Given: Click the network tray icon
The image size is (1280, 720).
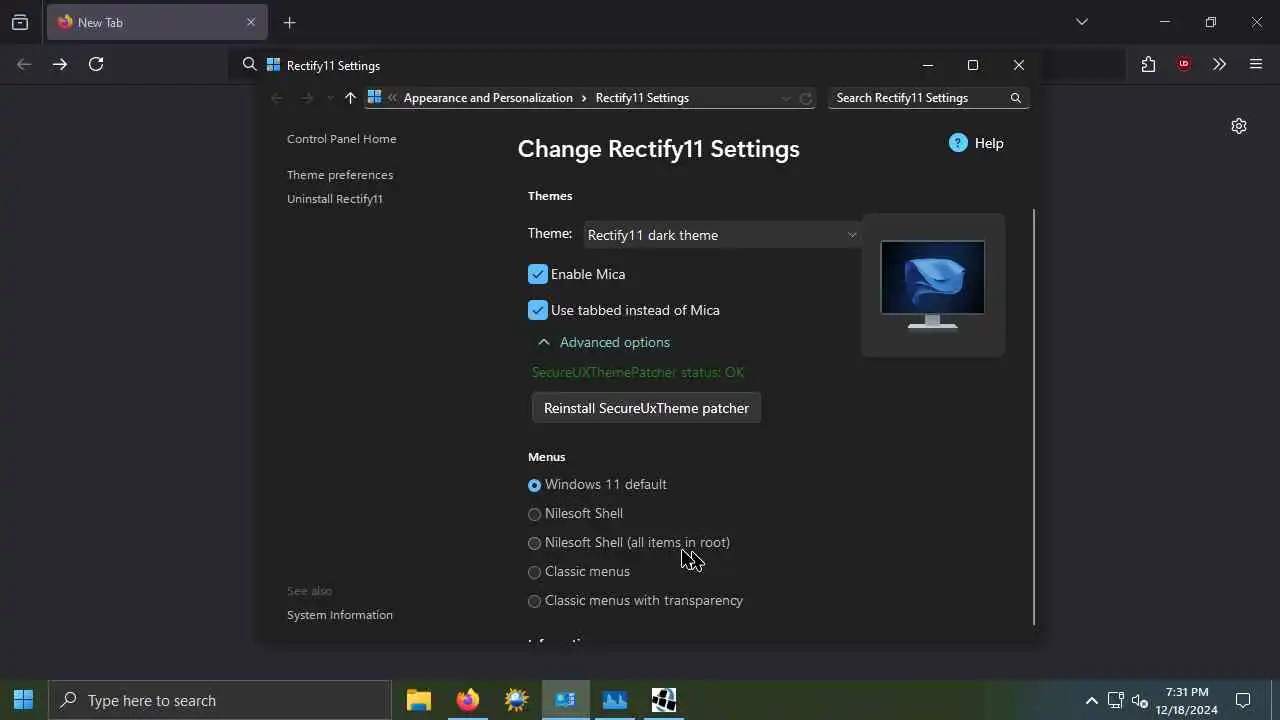Looking at the screenshot, I should pos(1116,700).
